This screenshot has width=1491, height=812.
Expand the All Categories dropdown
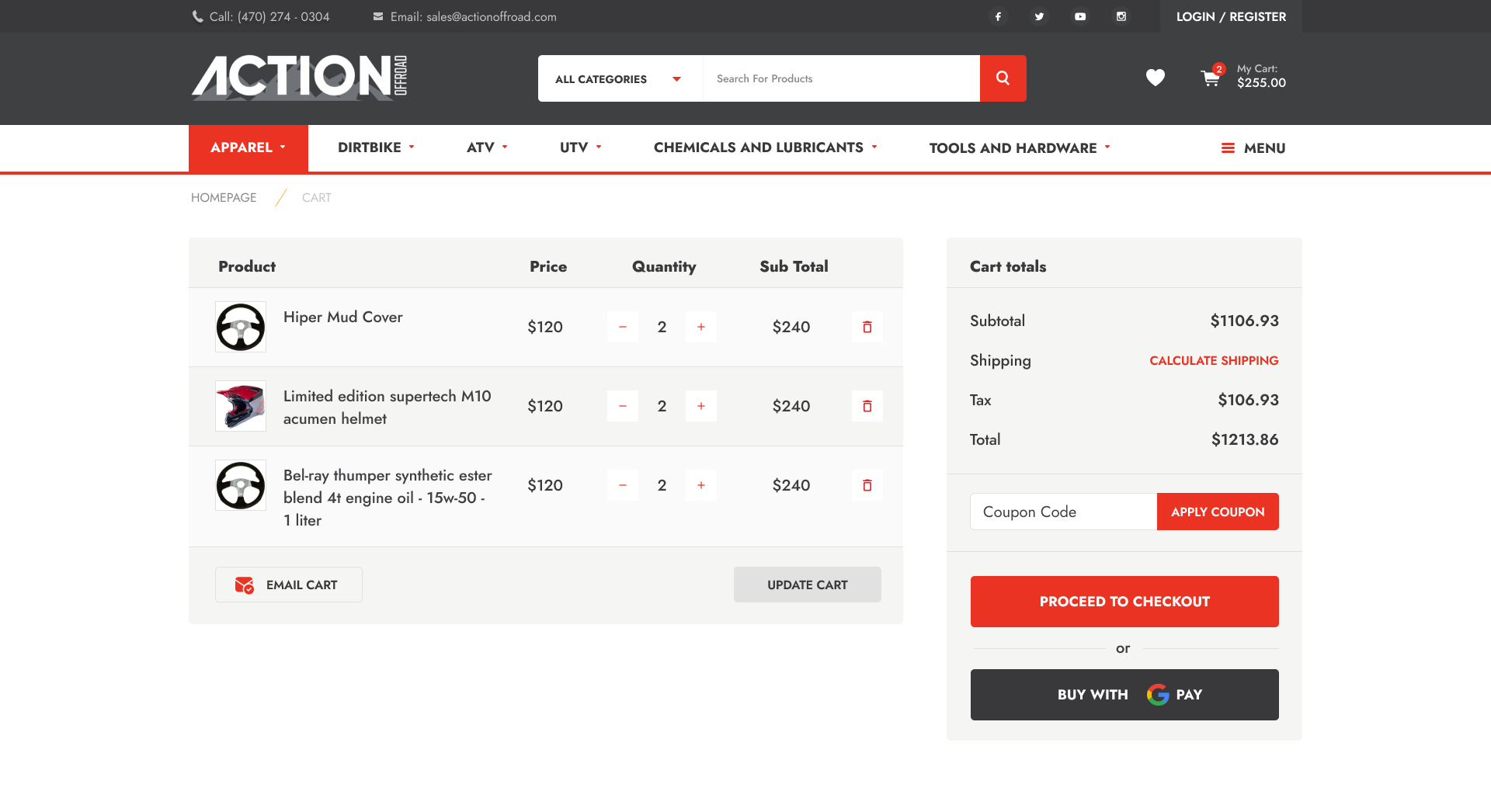(x=619, y=78)
